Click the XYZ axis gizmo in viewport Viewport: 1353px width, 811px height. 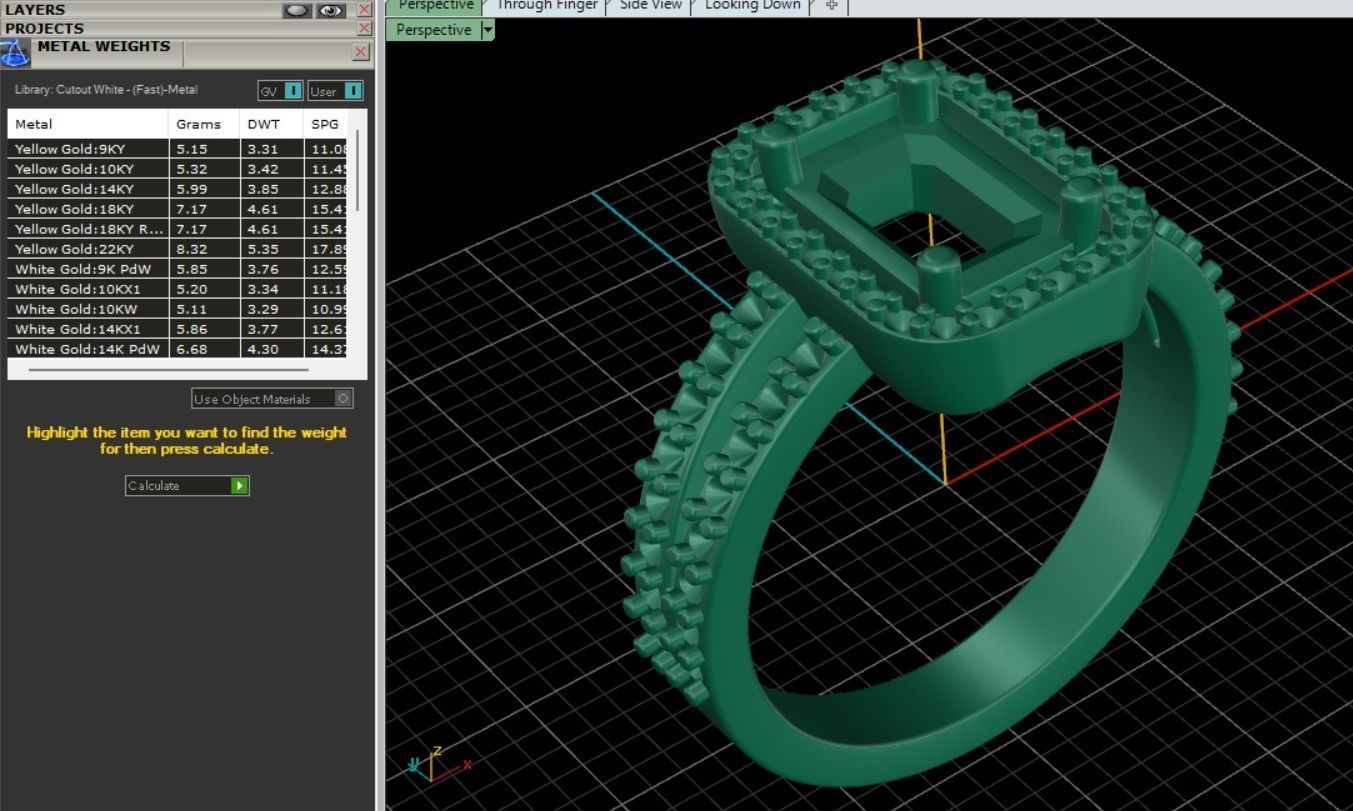pyautogui.click(x=438, y=764)
